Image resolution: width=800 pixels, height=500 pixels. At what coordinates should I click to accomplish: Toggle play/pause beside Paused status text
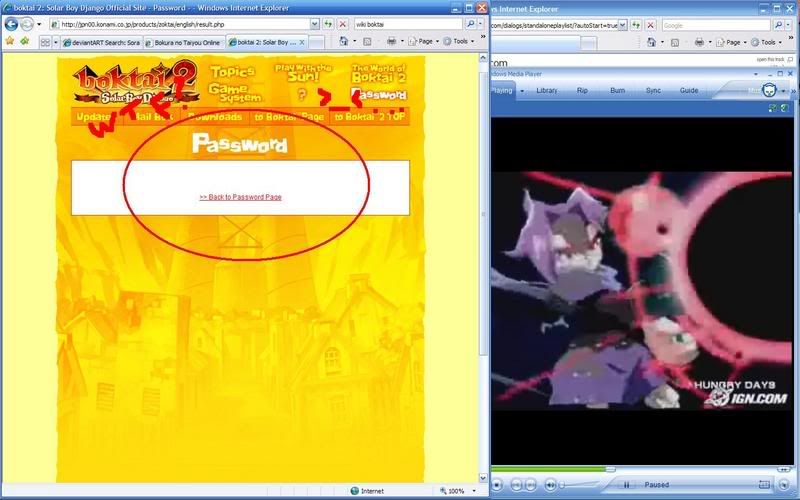pos(627,485)
